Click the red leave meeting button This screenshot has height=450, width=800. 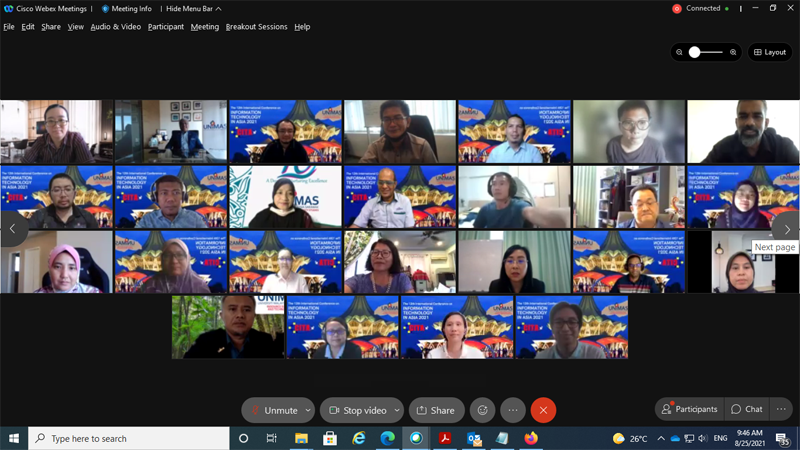coord(543,410)
